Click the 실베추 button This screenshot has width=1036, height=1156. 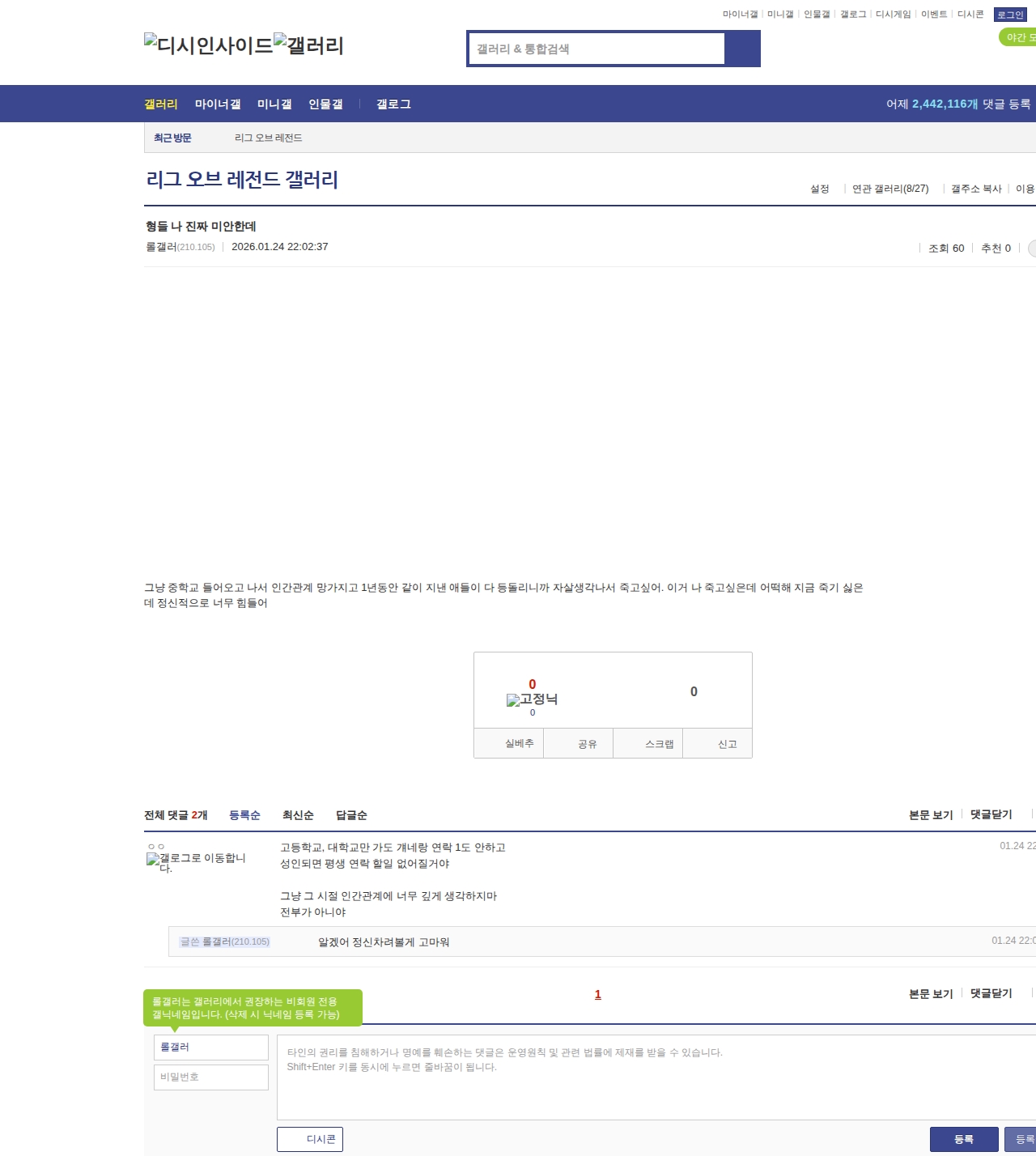coord(509,743)
